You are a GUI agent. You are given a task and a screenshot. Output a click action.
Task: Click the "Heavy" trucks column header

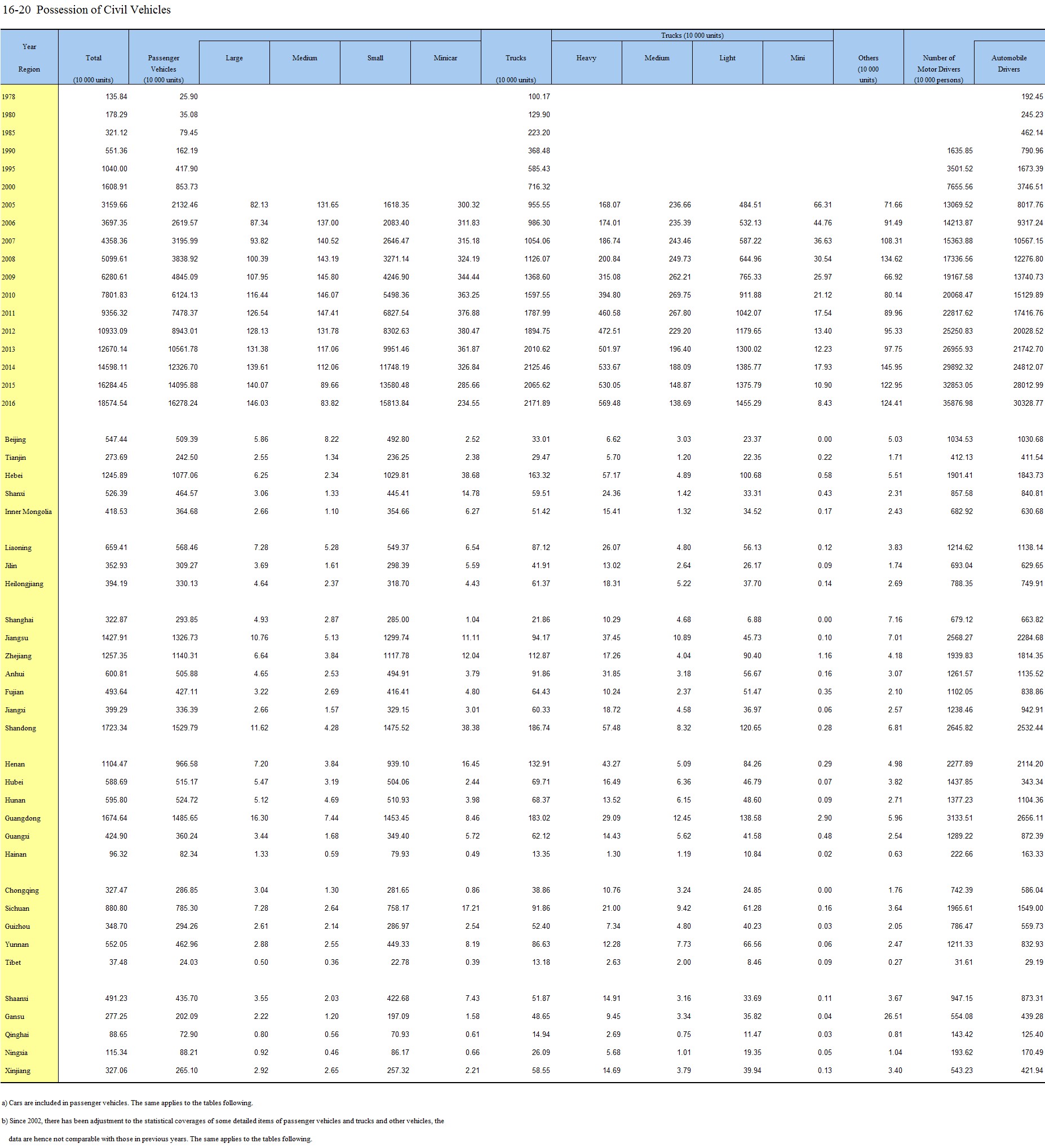[x=586, y=58]
